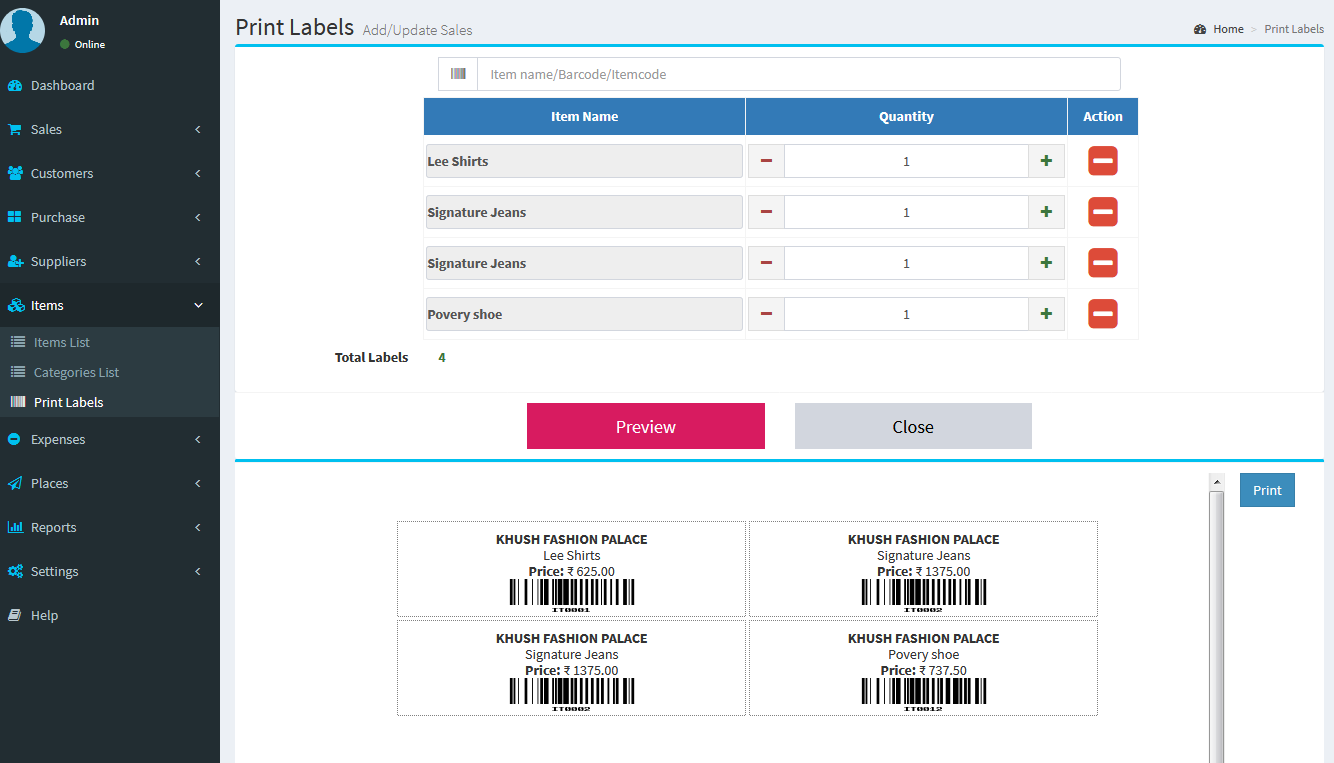
Task: Click the Admin user name
Action: pos(79,20)
